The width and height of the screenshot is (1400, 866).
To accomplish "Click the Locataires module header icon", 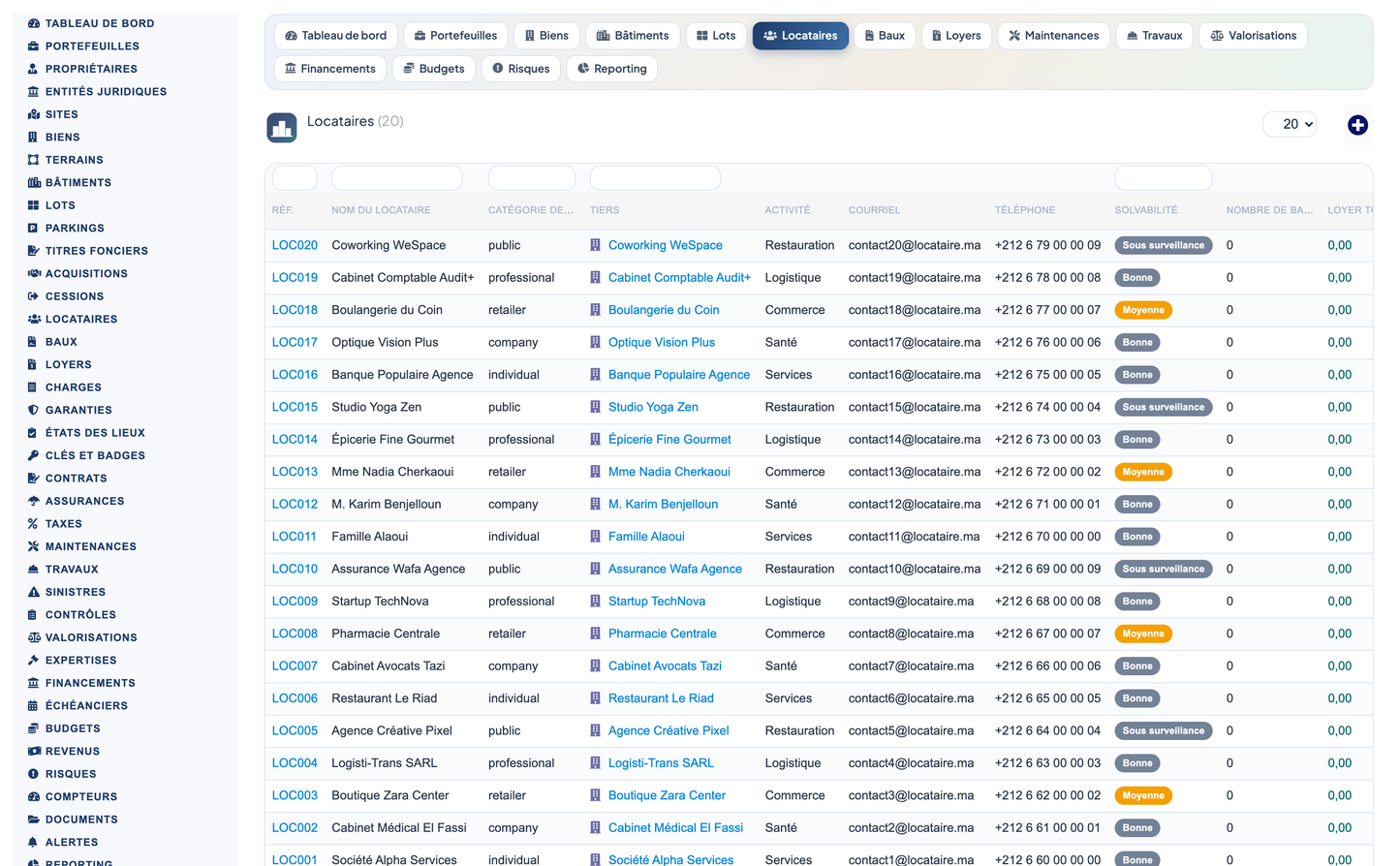I will (x=282, y=128).
